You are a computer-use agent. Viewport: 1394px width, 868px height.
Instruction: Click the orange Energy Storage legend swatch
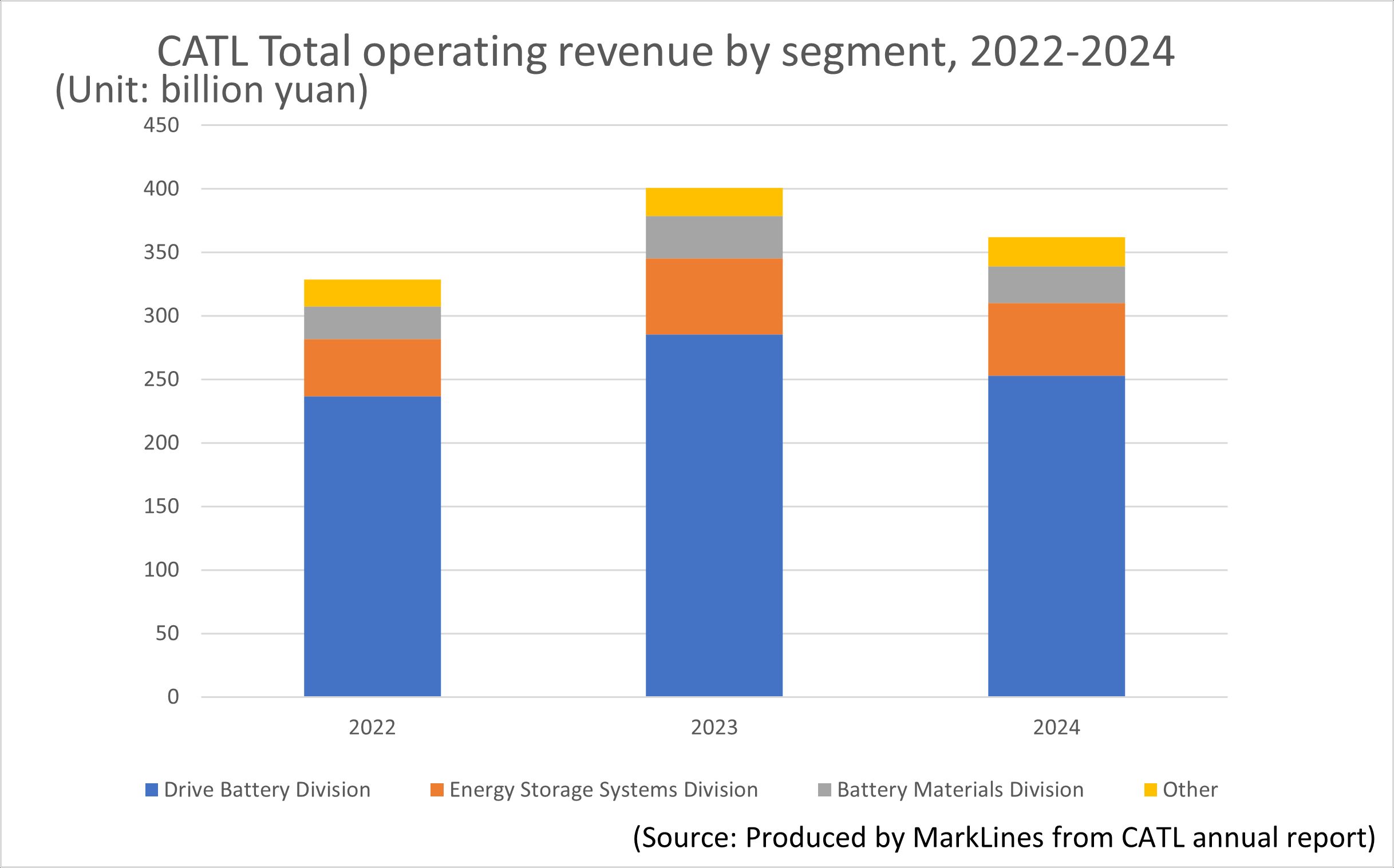pyautogui.click(x=437, y=790)
